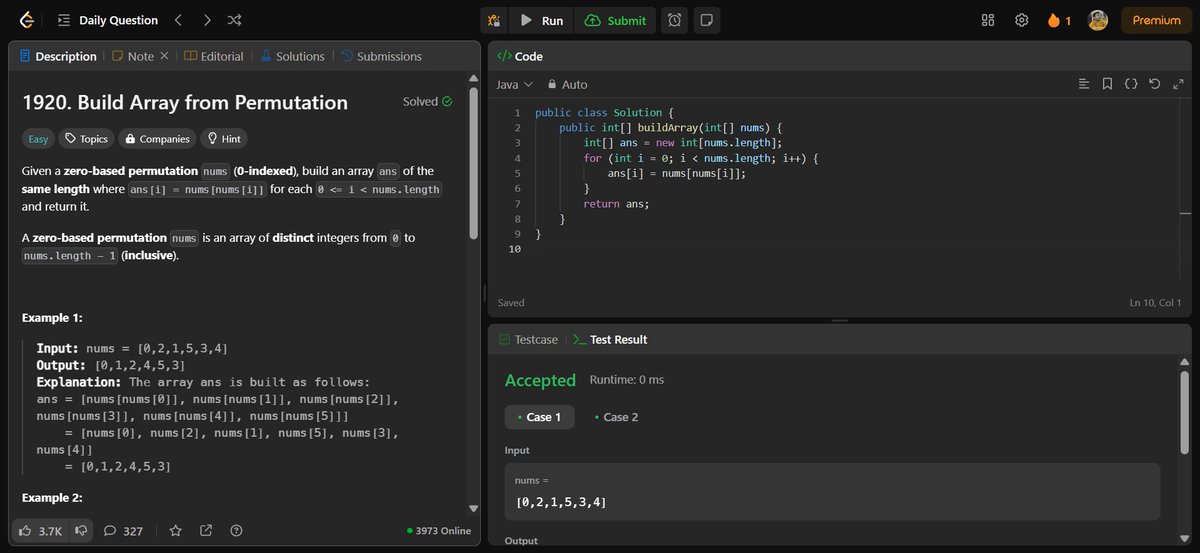Viewport: 1200px width, 553px height.
Task: Click the format code lines icon
Action: click(x=1084, y=85)
